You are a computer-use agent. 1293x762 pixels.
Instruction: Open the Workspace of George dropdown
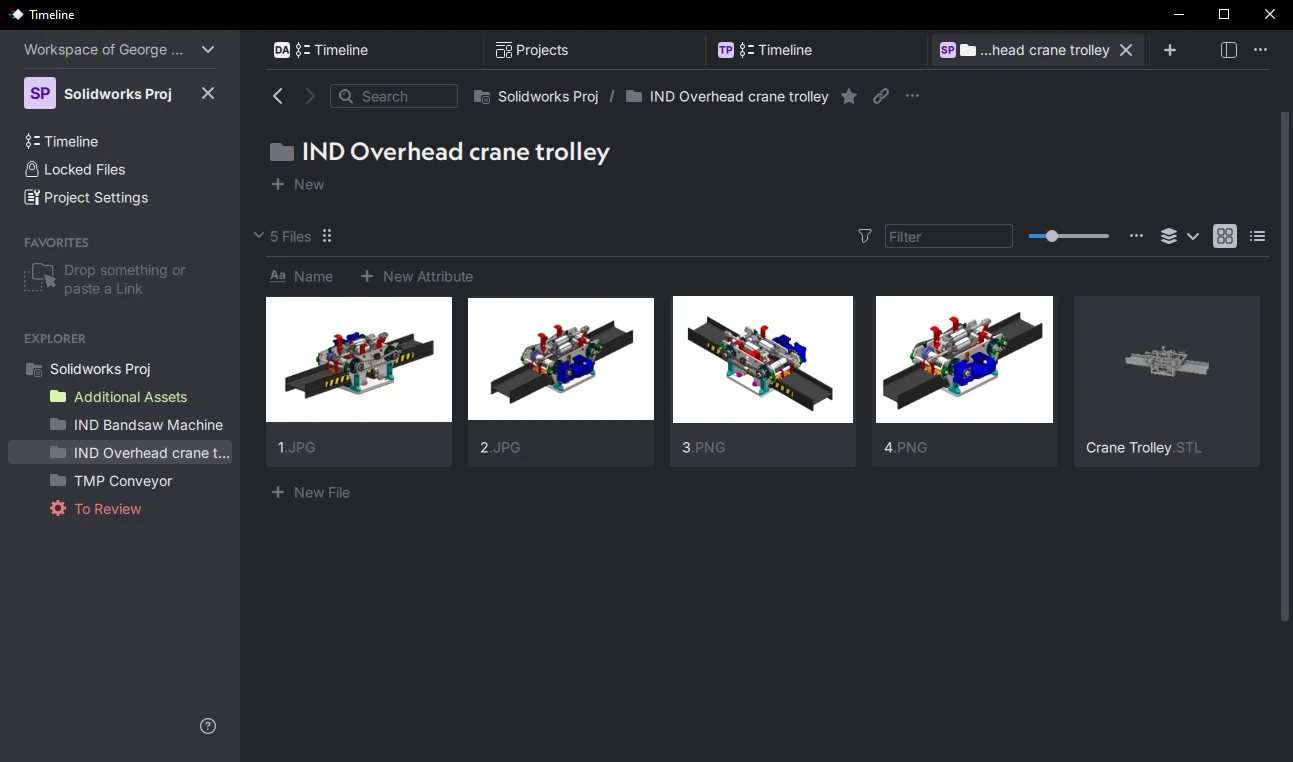click(207, 49)
